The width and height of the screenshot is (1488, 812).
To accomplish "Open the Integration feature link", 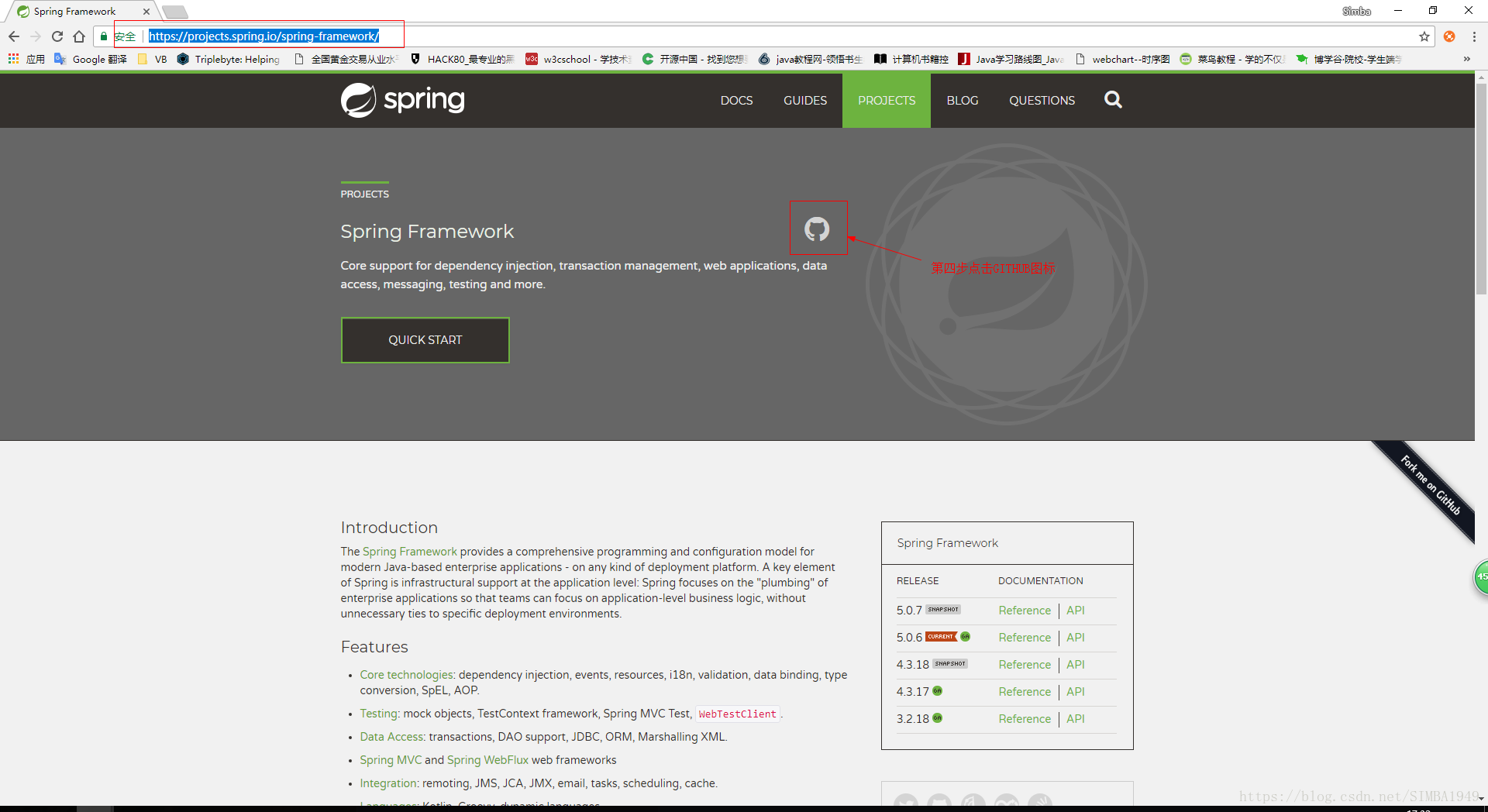I will [389, 783].
